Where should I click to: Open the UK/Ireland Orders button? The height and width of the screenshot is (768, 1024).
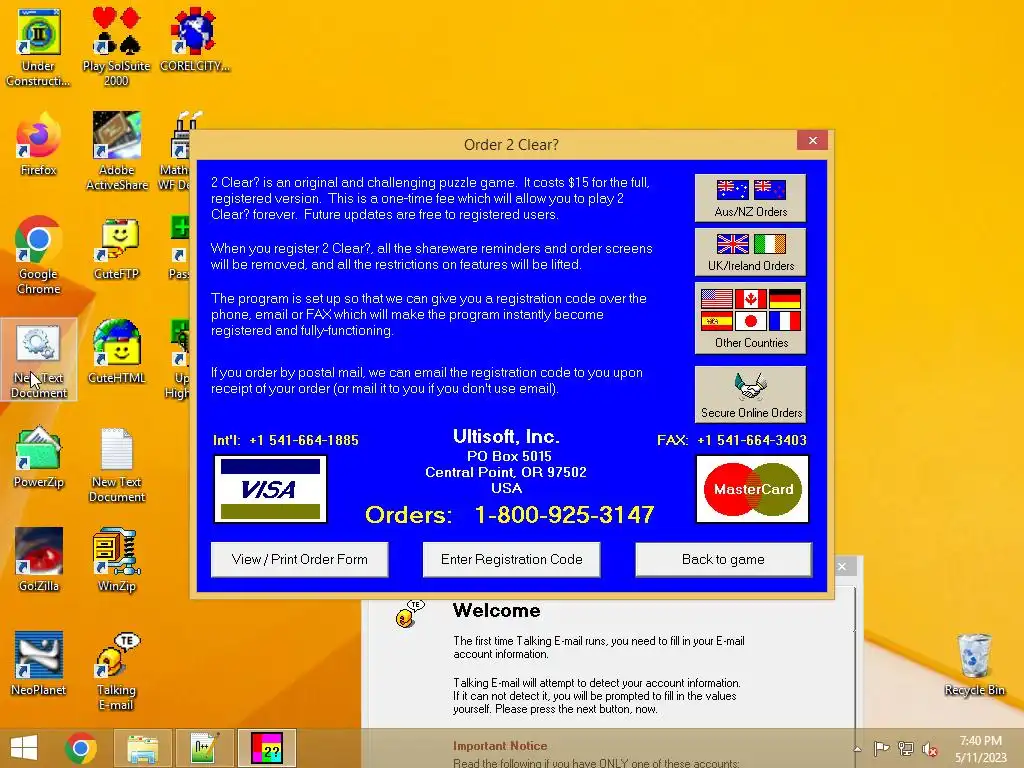pos(750,252)
